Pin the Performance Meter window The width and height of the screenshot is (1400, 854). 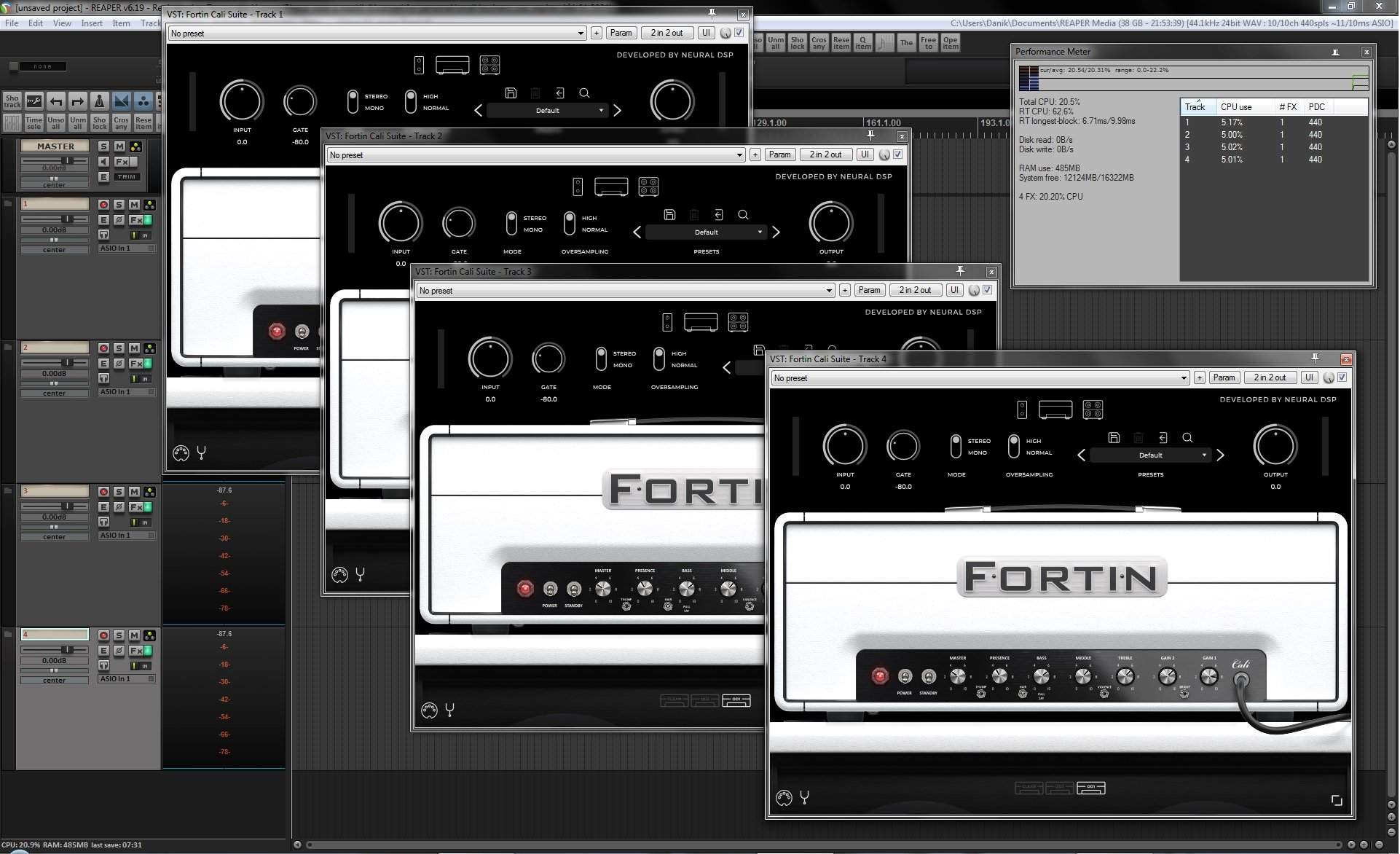(x=1336, y=52)
